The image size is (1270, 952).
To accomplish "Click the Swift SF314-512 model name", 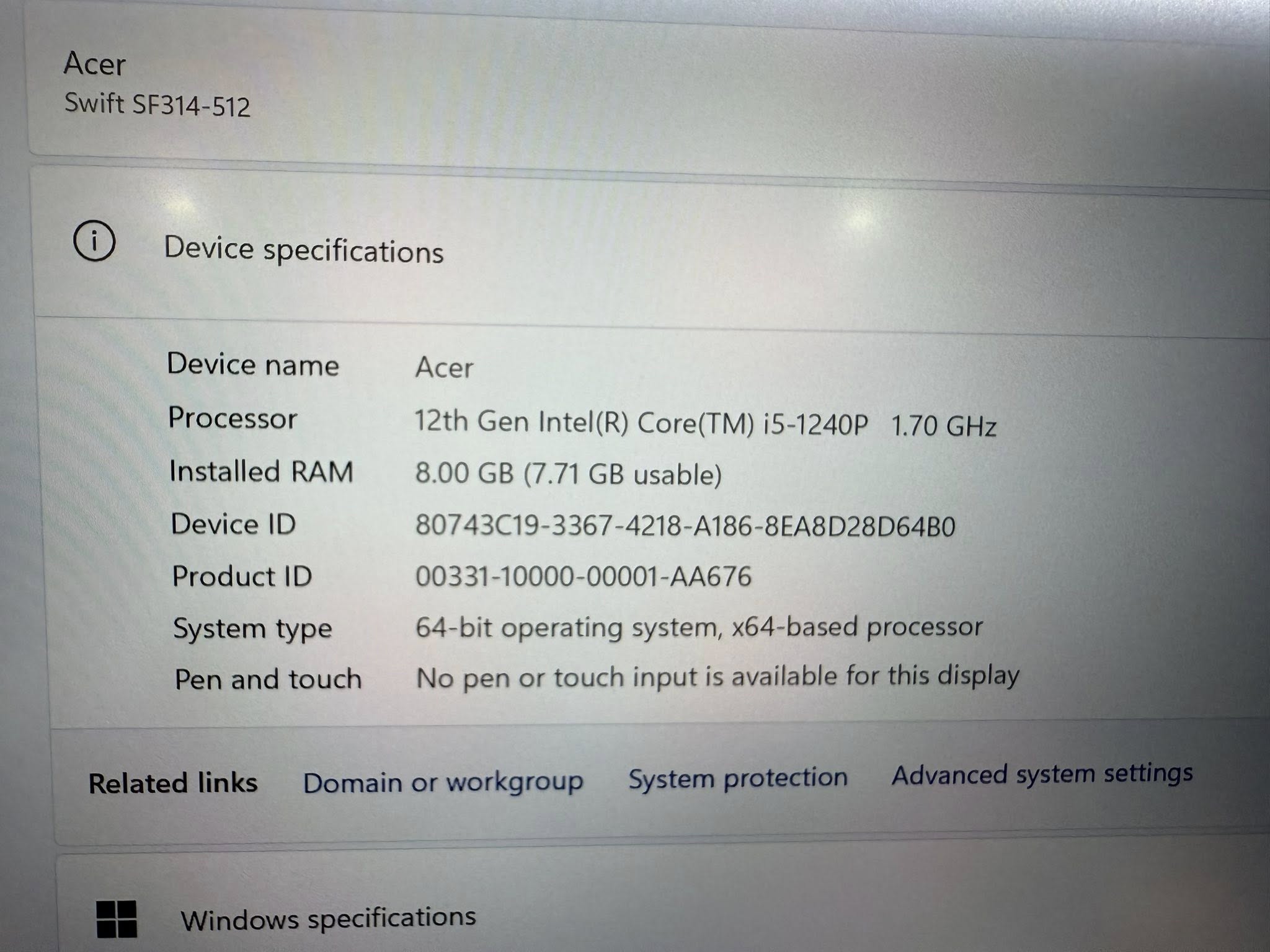I will 158,105.
